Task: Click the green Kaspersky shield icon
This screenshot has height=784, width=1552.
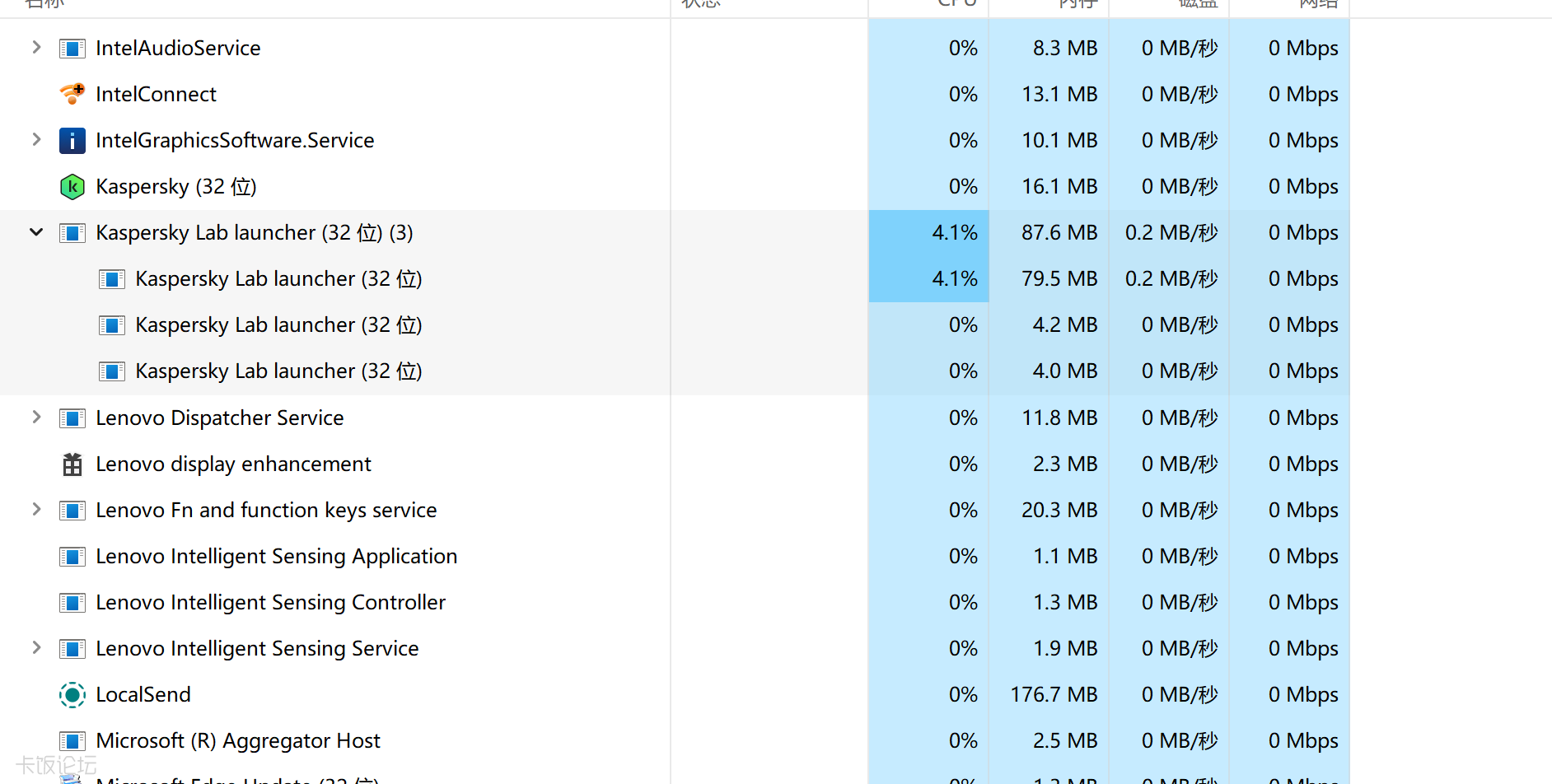Action: [x=72, y=187]
